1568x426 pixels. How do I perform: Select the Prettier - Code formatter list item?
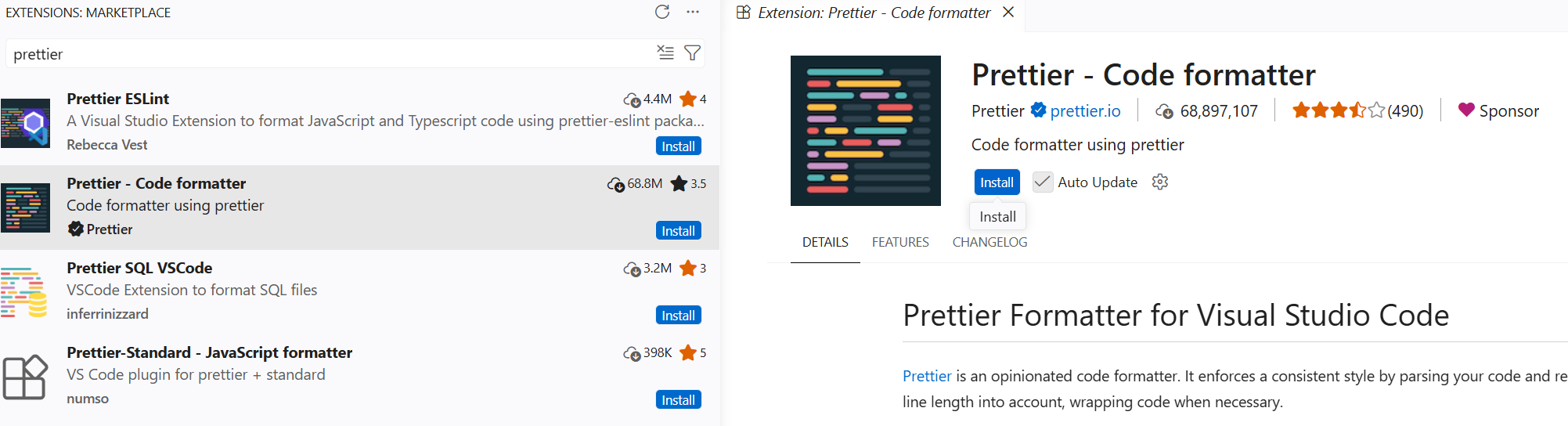coord(359,207)
